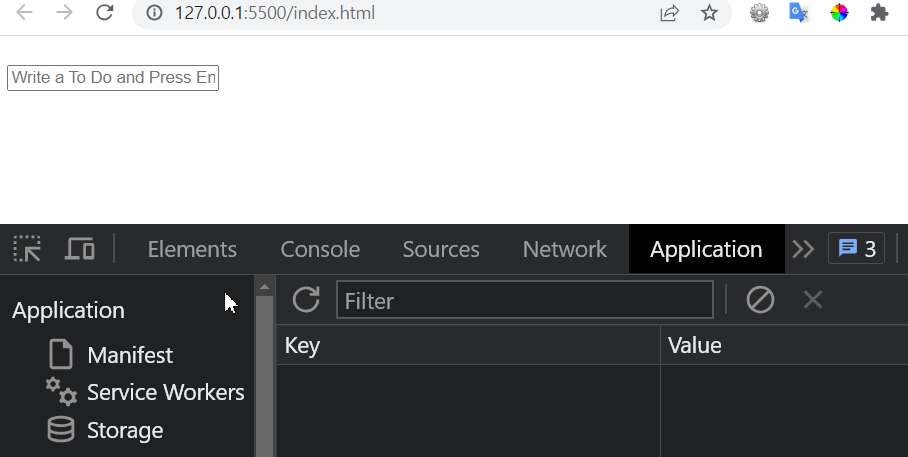Switch to the Console tab
This screenshot has height=457, width=908.
320,249
